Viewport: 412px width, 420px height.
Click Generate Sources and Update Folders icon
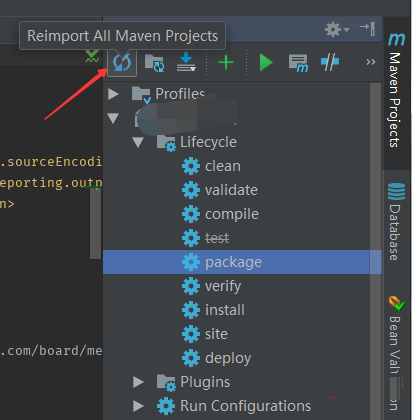(x=154, y=63)
